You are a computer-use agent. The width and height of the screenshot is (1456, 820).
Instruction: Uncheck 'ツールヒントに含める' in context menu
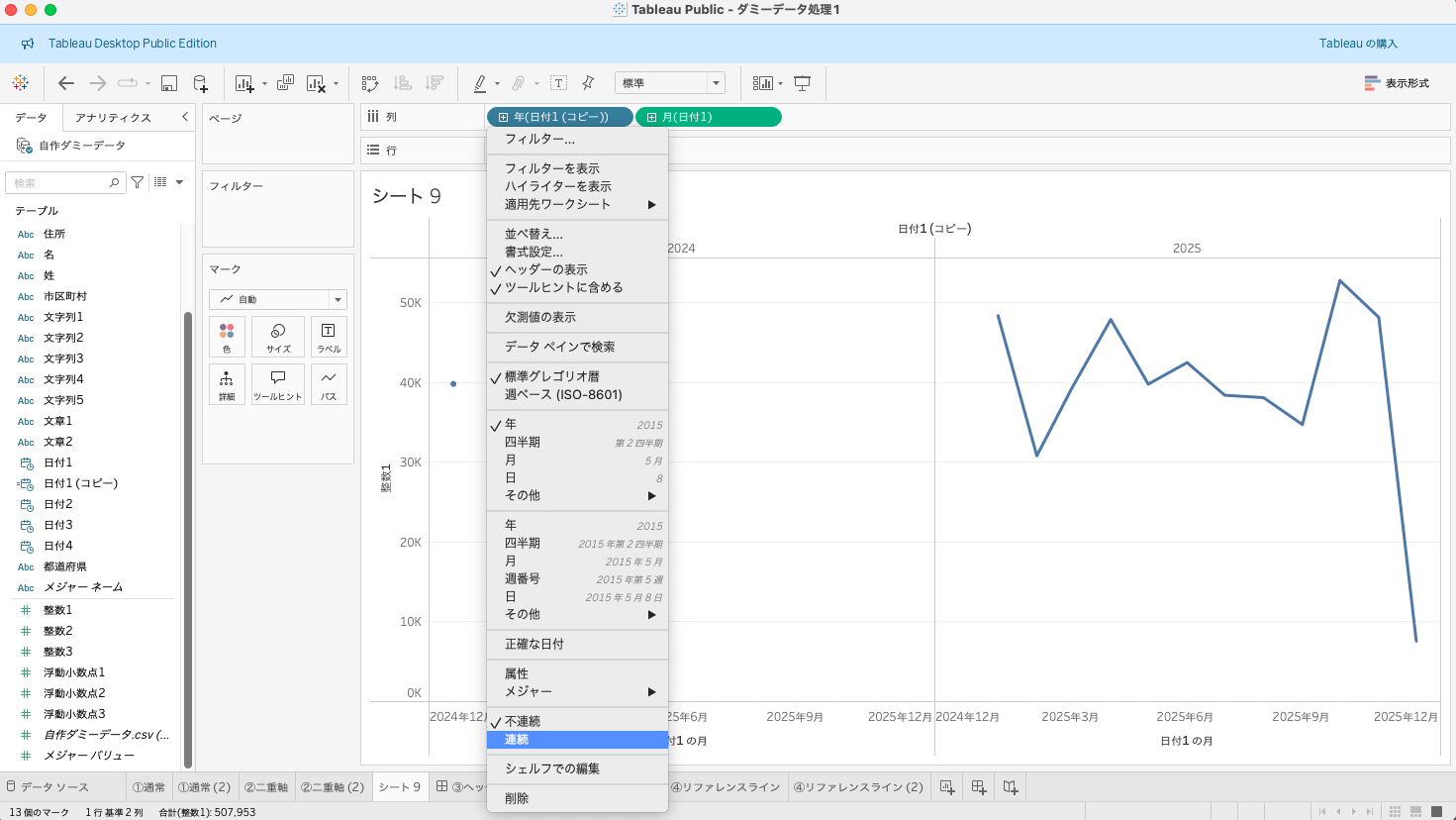pyautogui.click(x=563, y=287)
